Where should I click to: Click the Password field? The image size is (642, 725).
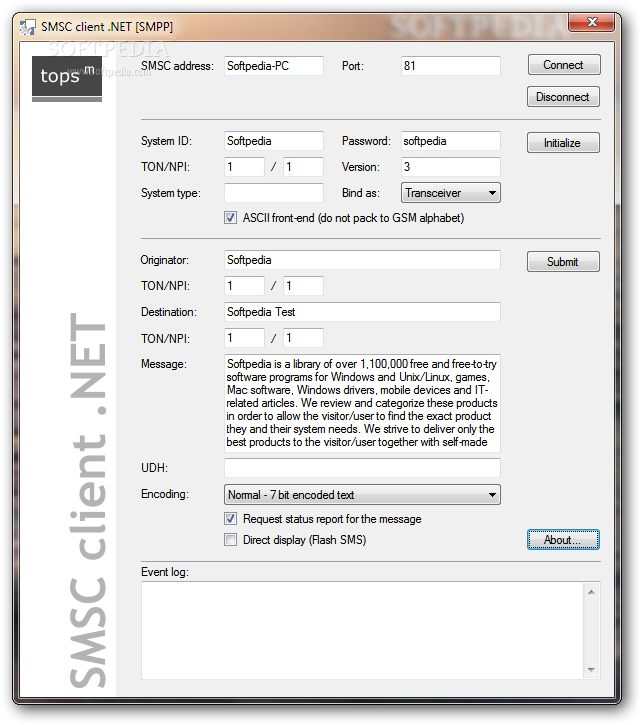click(451, 141)
